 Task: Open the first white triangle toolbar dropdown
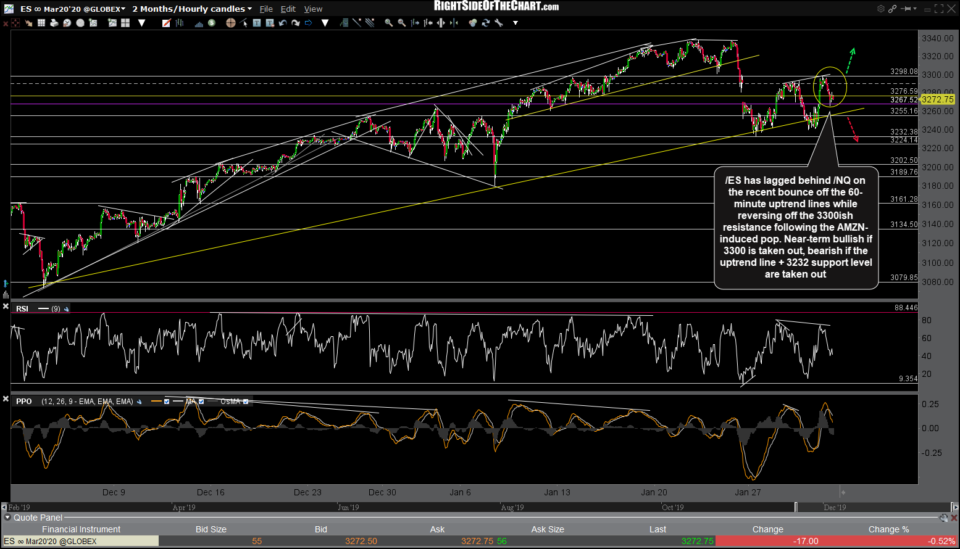(141, 23)
